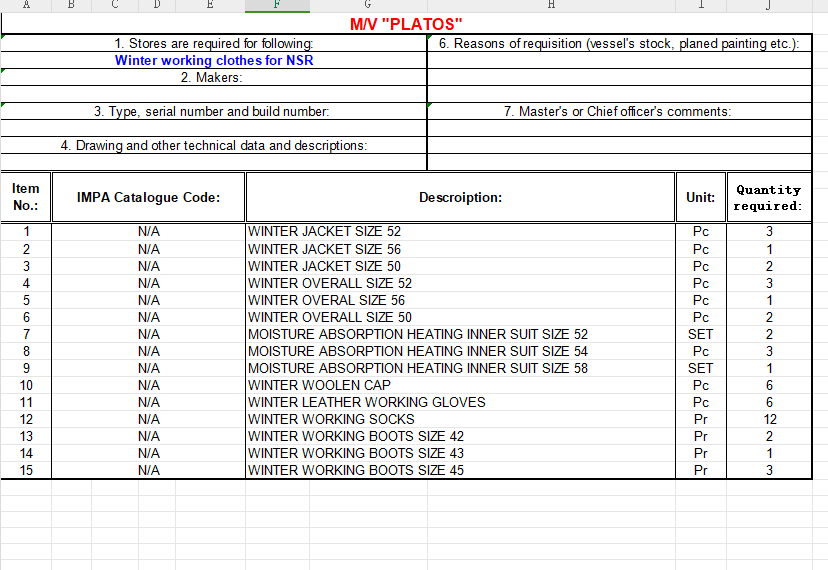This screenshot has width=828, height=570.
Task: Click "4. Drawing and other technical data" cell
Action: [x=214, y=145]
